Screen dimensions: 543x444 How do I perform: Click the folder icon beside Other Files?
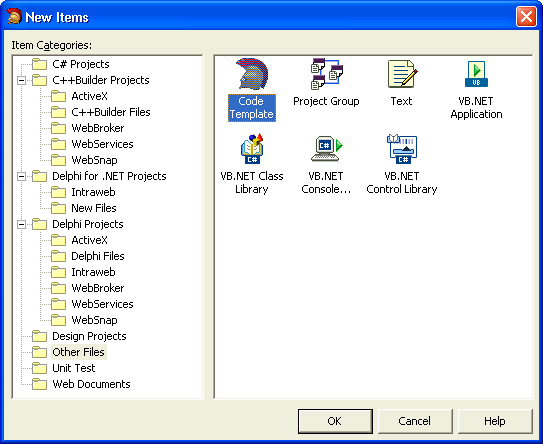pyautogui.click(x=39, y=352)
